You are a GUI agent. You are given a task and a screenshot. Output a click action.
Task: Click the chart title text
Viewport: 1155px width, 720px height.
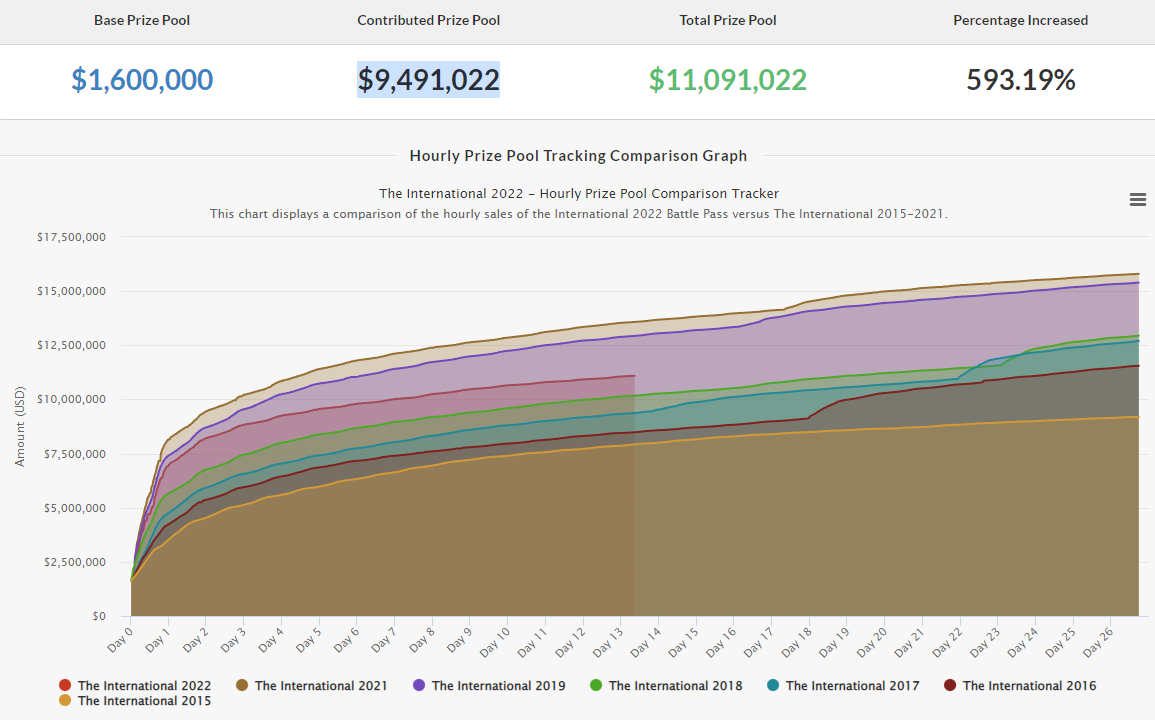[x=578, y=193]
